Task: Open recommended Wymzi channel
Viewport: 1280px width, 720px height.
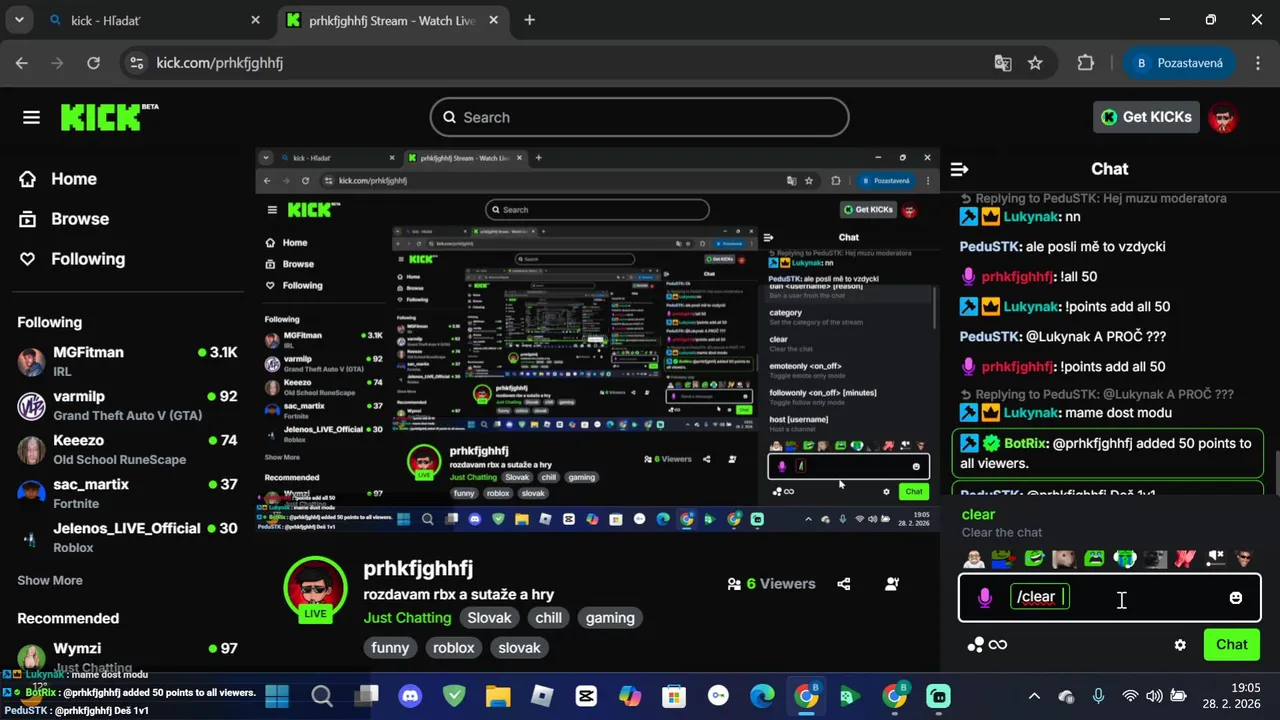Action: click(x=127, y=655)
